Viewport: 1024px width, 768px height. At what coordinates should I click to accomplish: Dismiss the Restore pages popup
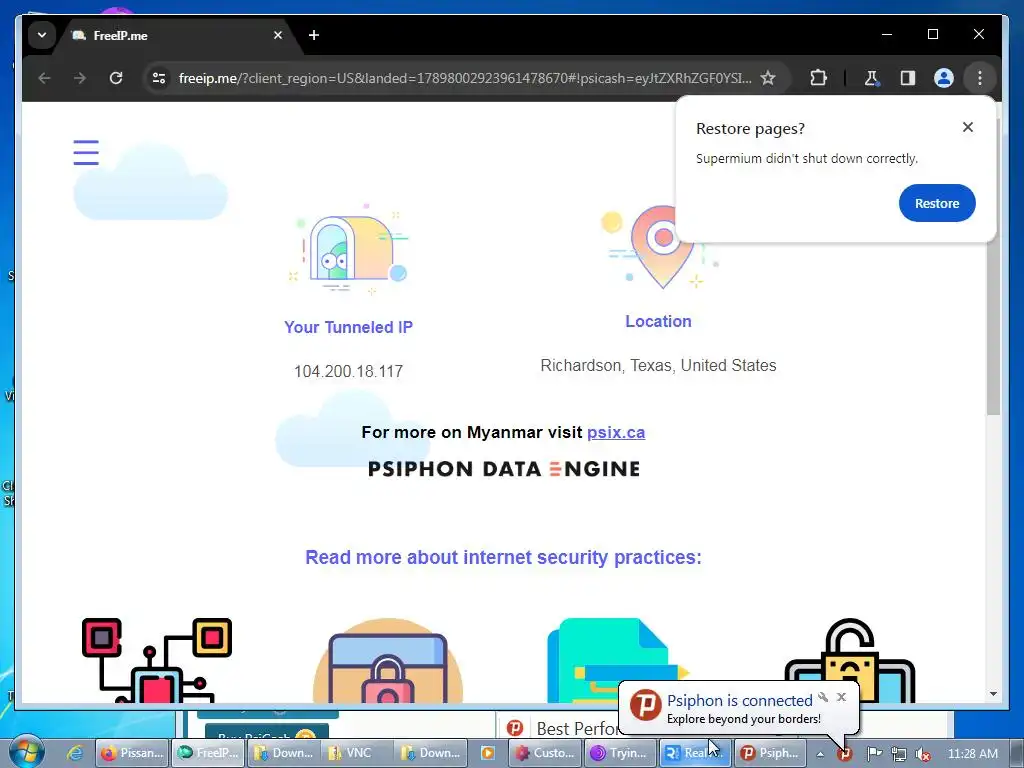click(968, 127)
